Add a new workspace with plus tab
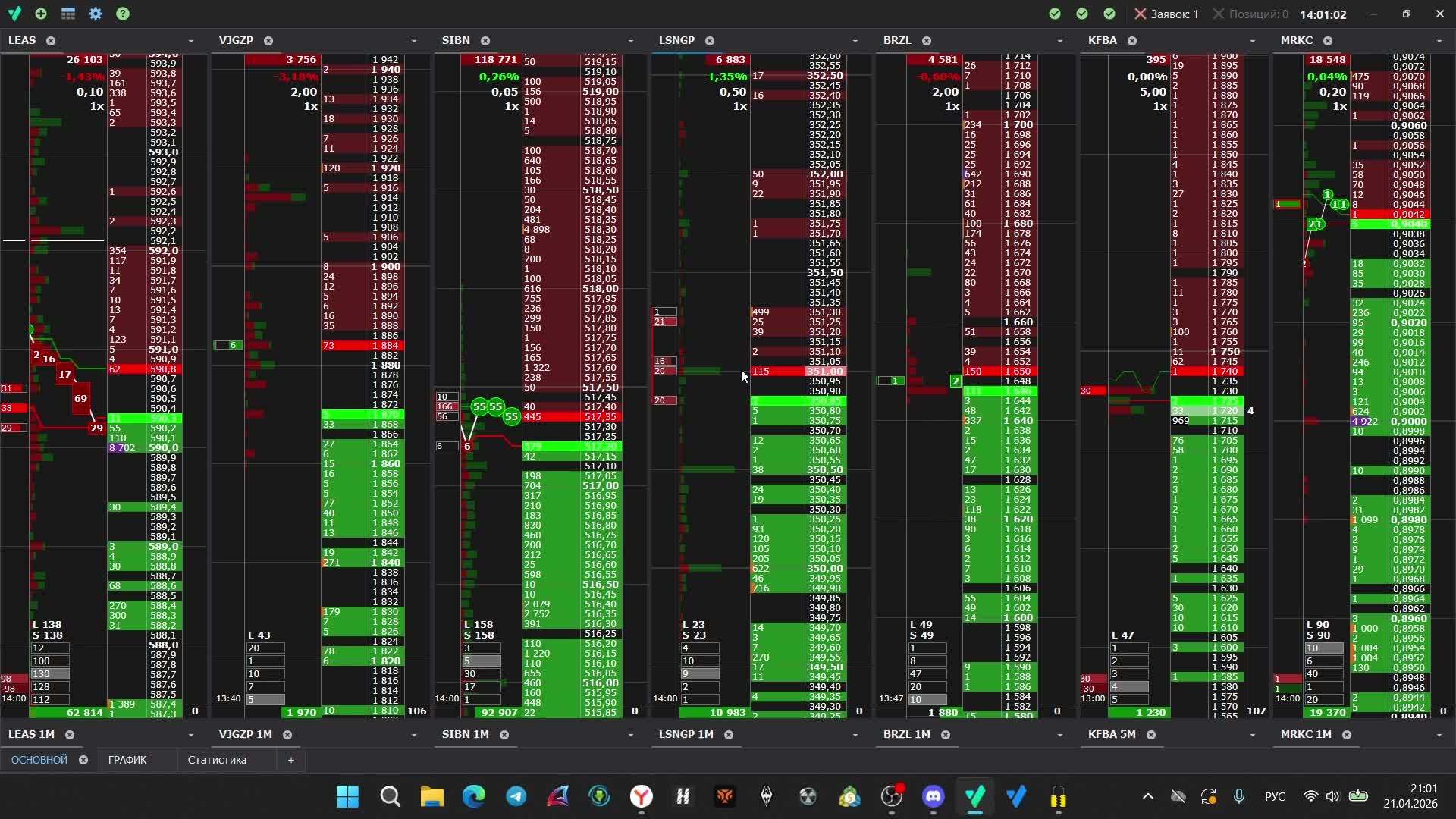Image resolution: width=1456 pixels, height=819 pixels. pos(290,760)
